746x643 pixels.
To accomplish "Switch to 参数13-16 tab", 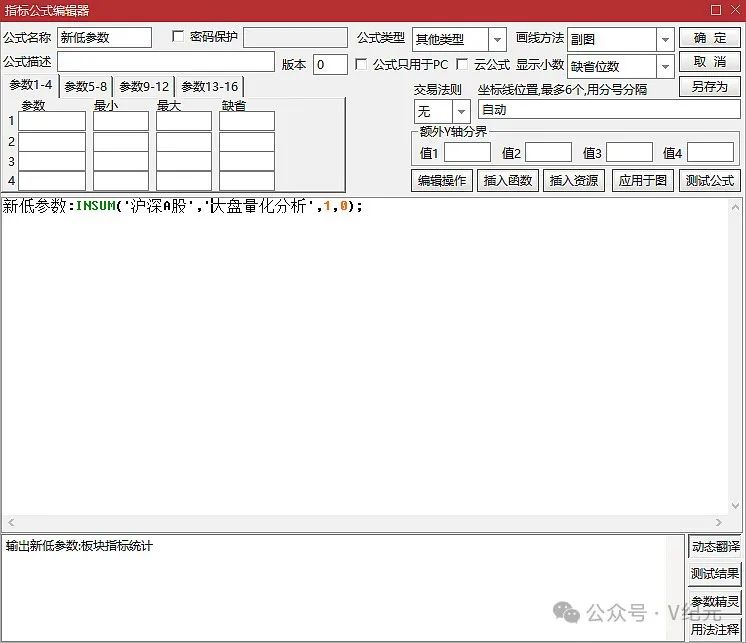I will [x=209, y=87].
